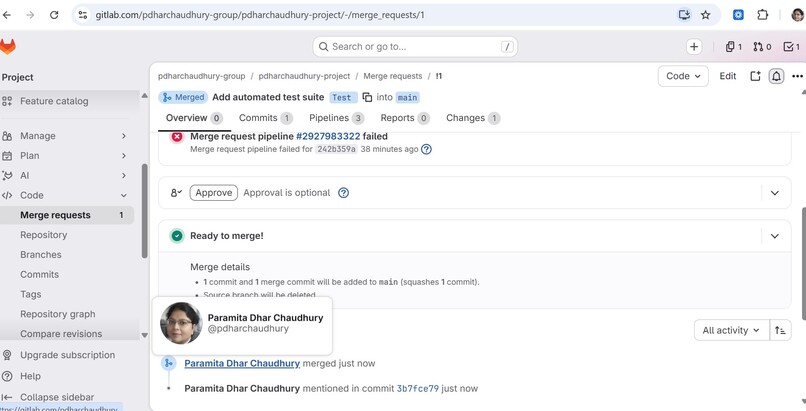Open pdharchaudhury-group breadcrumb

(x=202, y=76)
